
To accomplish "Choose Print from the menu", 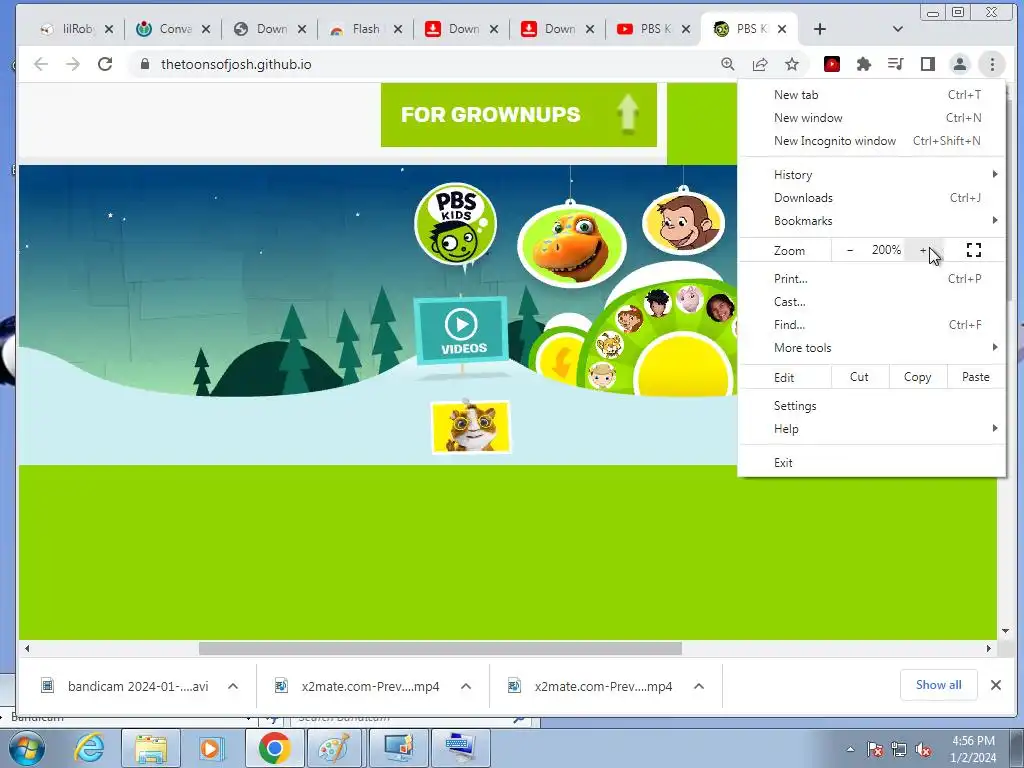I will point(872,279).
